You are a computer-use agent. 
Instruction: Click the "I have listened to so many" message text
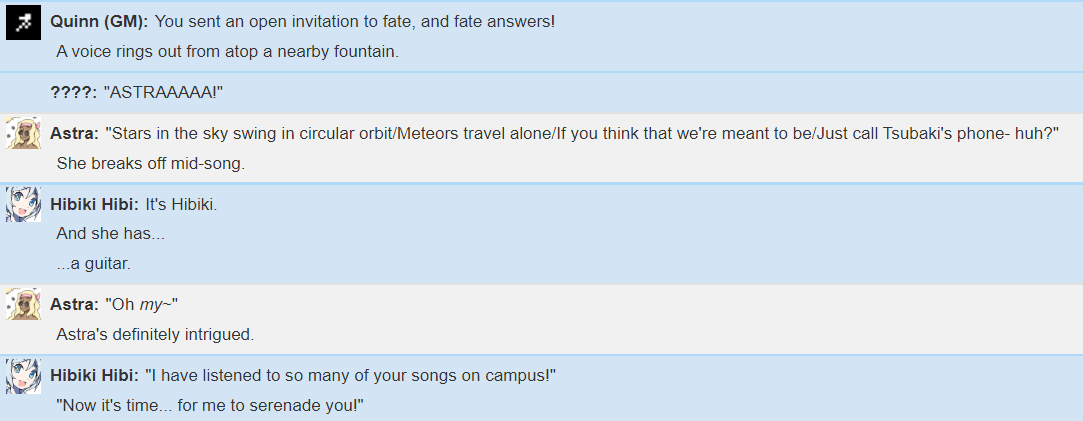pyautogui.click(x=351, y=375)
